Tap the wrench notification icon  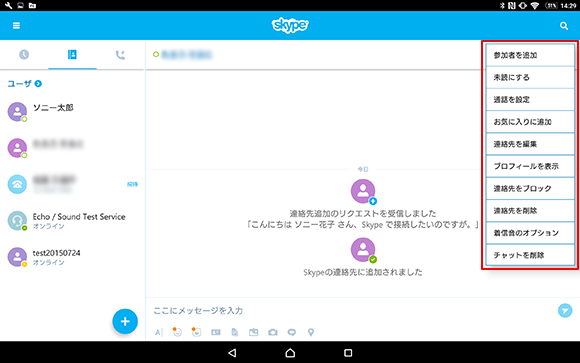8,6
